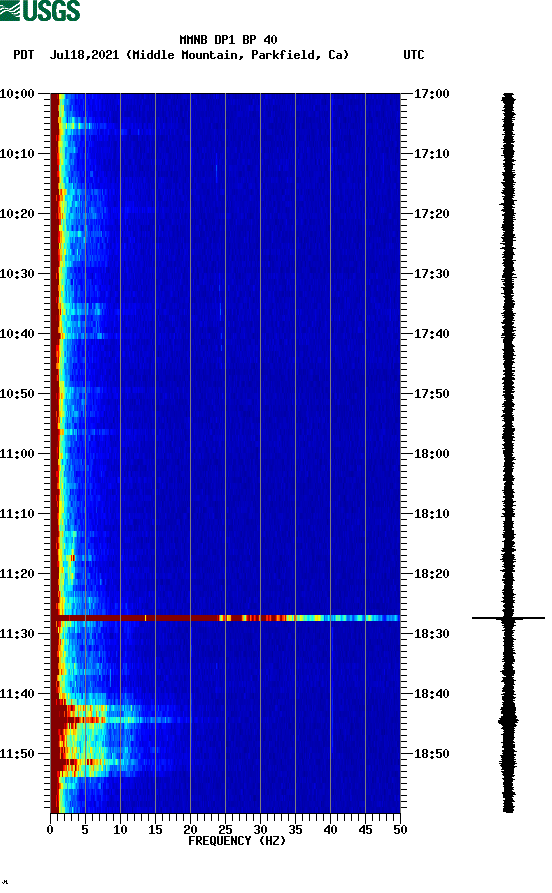Screen dimensions: 552x893
Task: Click the 18:20 UTC time label
Action: pyautogui.click(x=431, y=574)
